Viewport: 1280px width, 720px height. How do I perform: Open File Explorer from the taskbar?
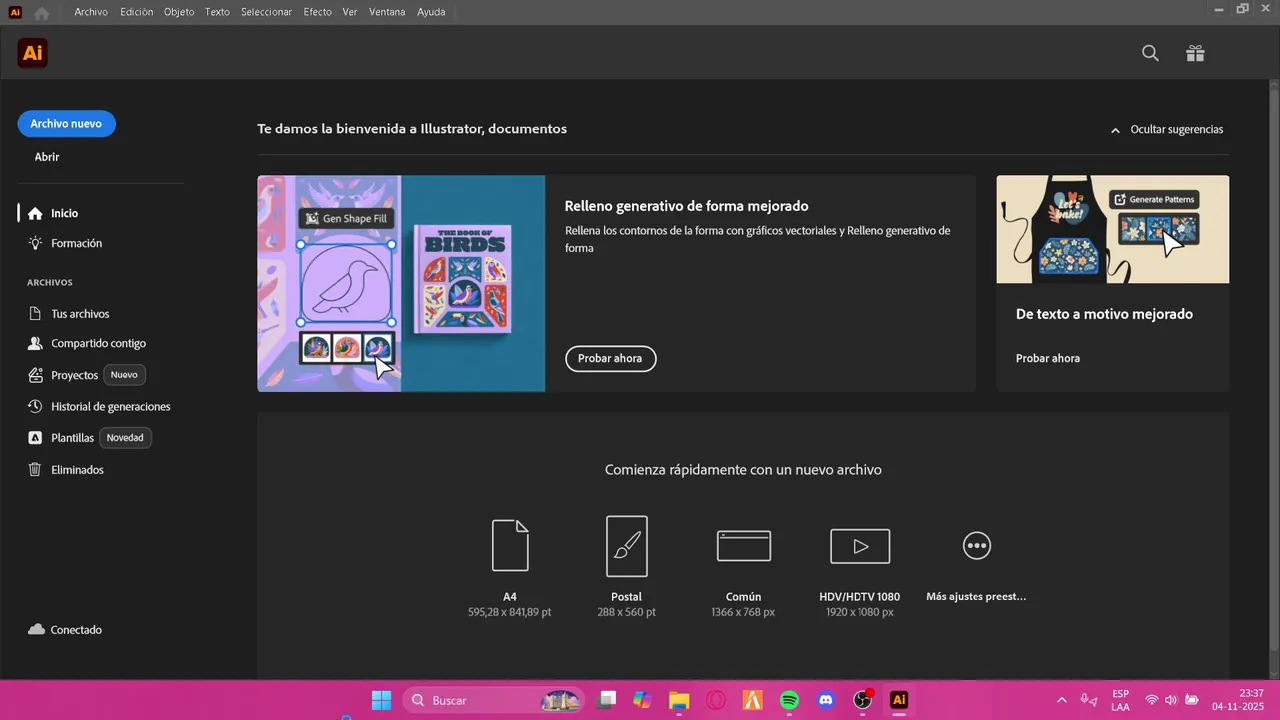pyautogui.click(x=679, y=700)
